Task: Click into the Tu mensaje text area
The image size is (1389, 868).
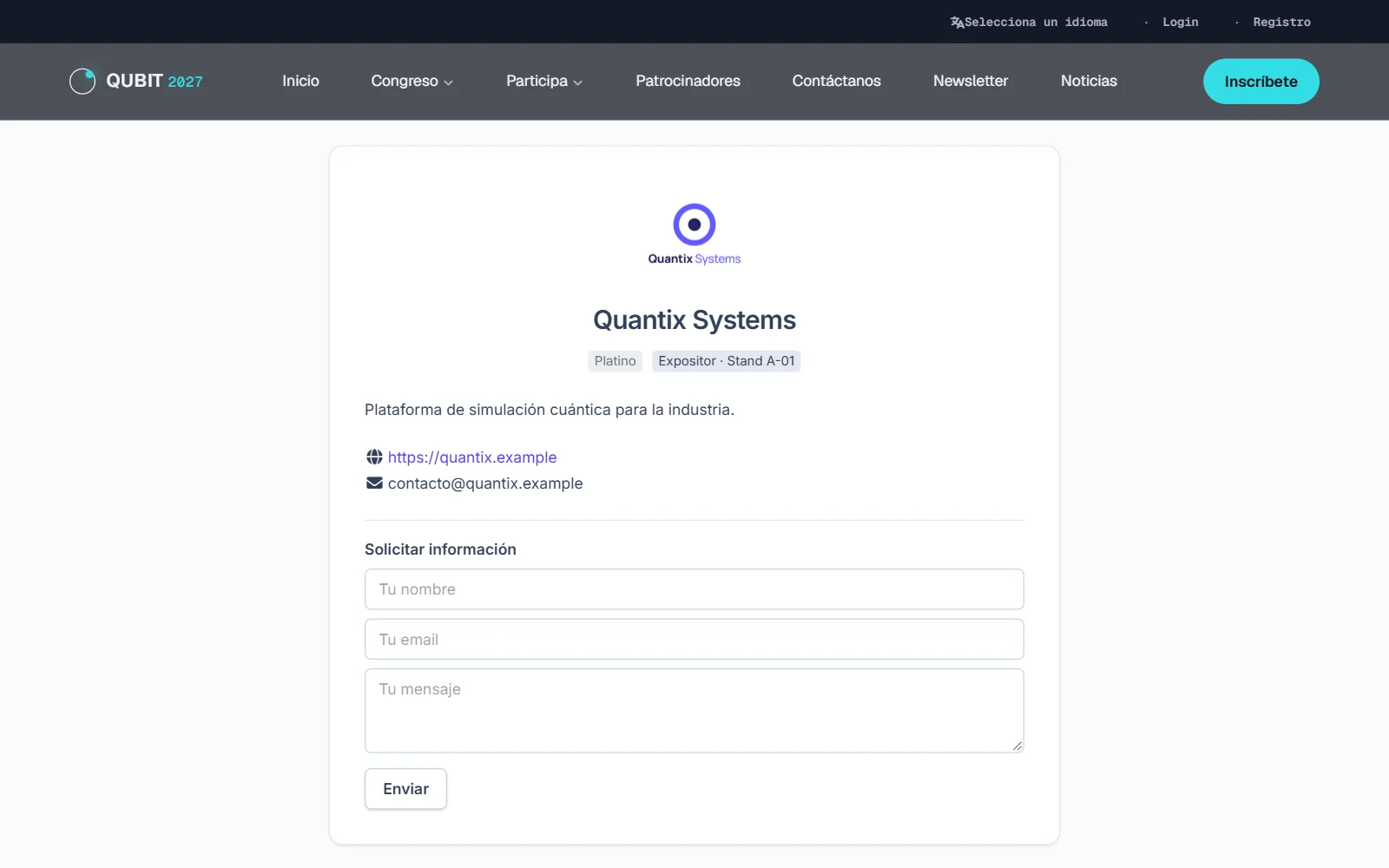Action: (694, 710)
